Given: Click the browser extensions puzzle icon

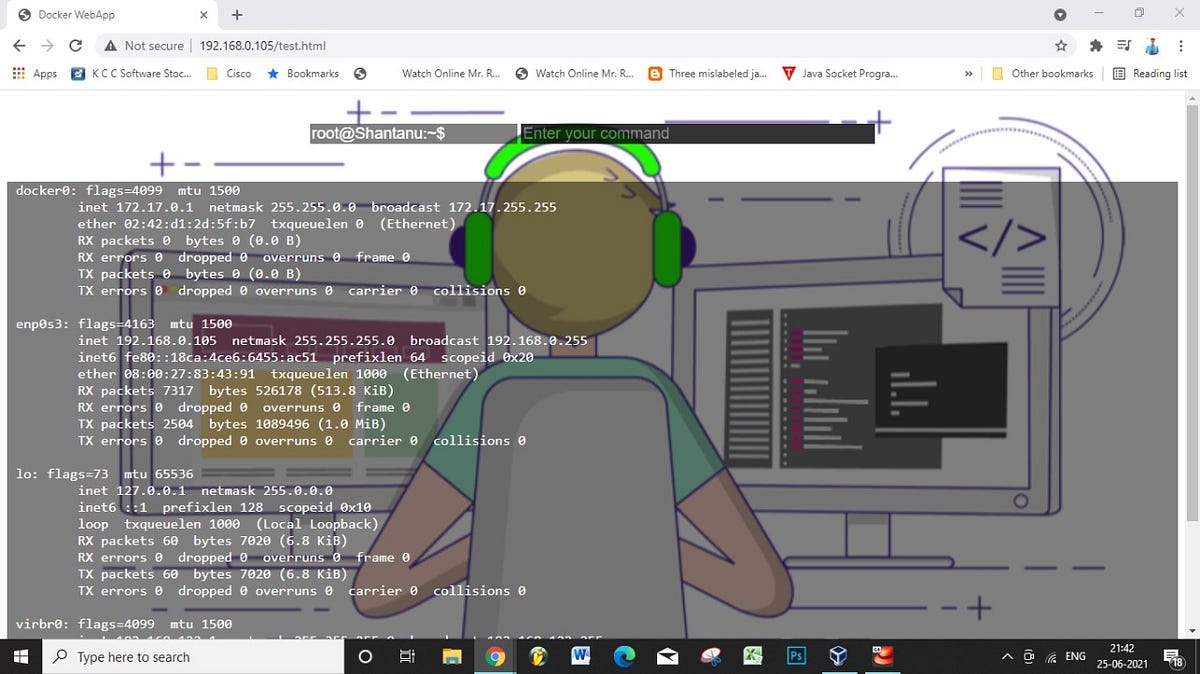Looking at the screenshot, I should [x=1095, y=45].
